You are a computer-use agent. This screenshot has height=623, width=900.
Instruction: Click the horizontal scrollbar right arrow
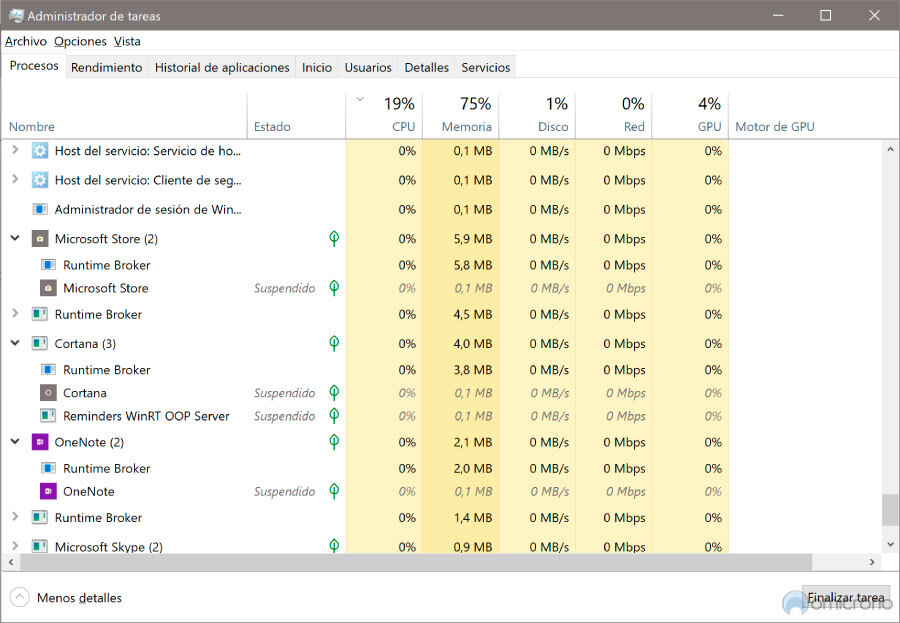[872, 562]
